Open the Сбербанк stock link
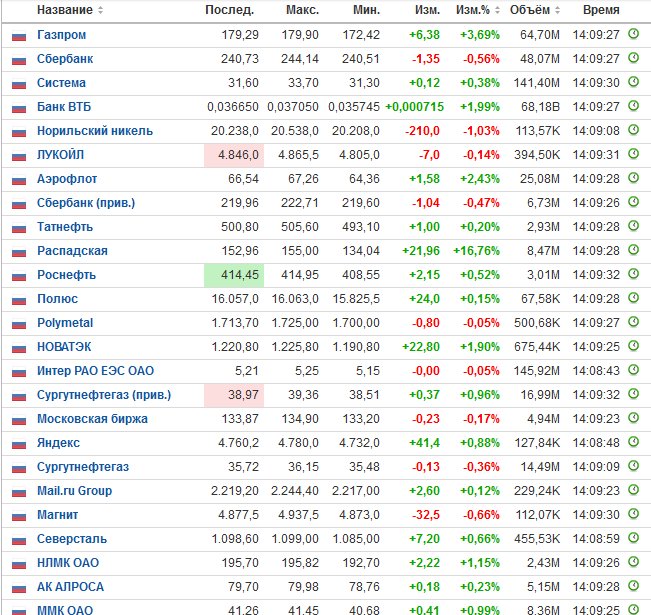 [x=65, y=59]
